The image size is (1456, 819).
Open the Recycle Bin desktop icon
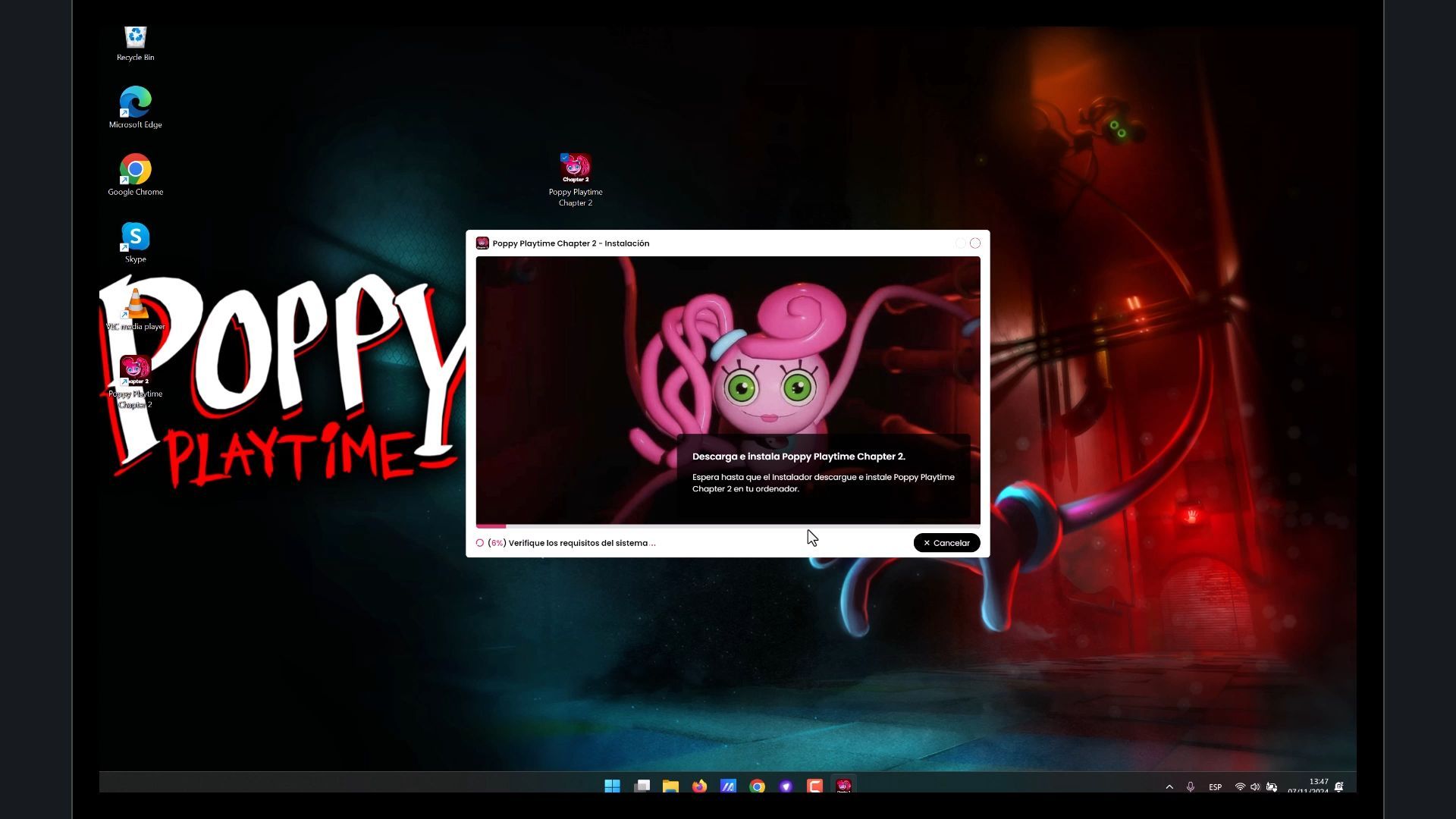135,43
